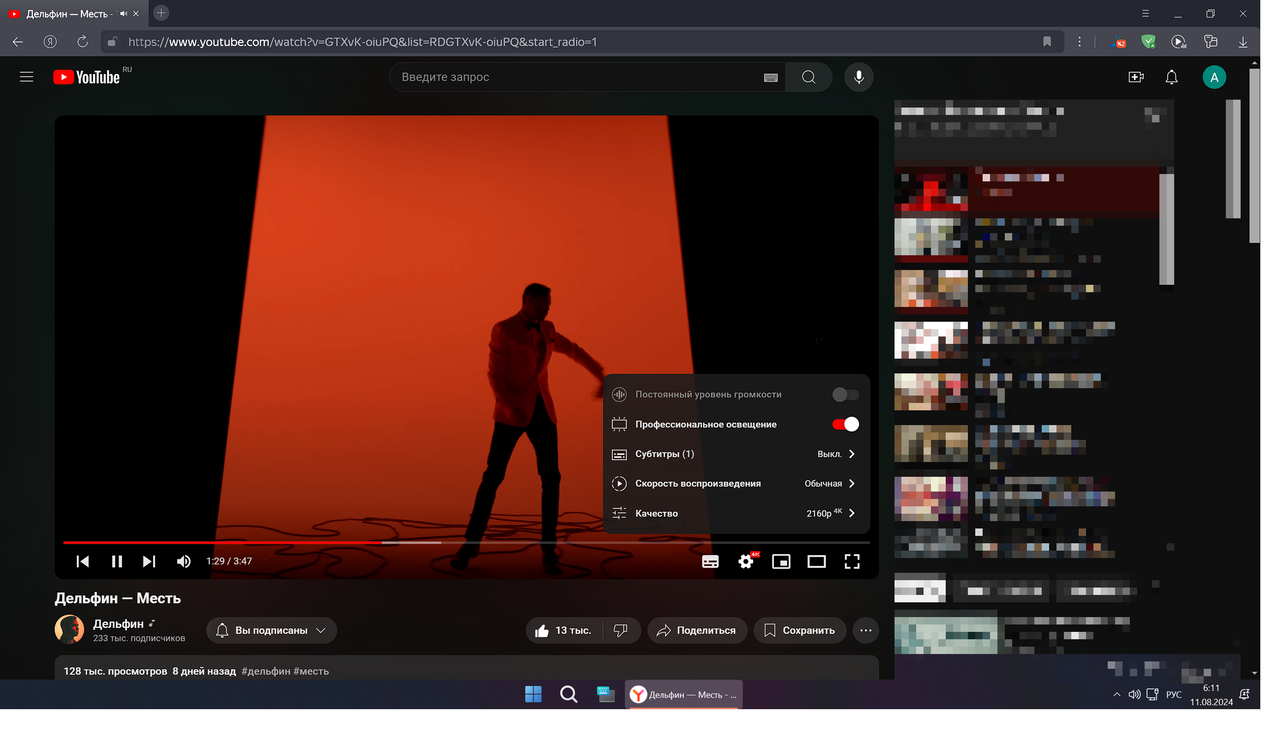Open the Дельфин channel name link
Image resolution: width=1280 pixels, height=735 pixels.
[118, 624]
